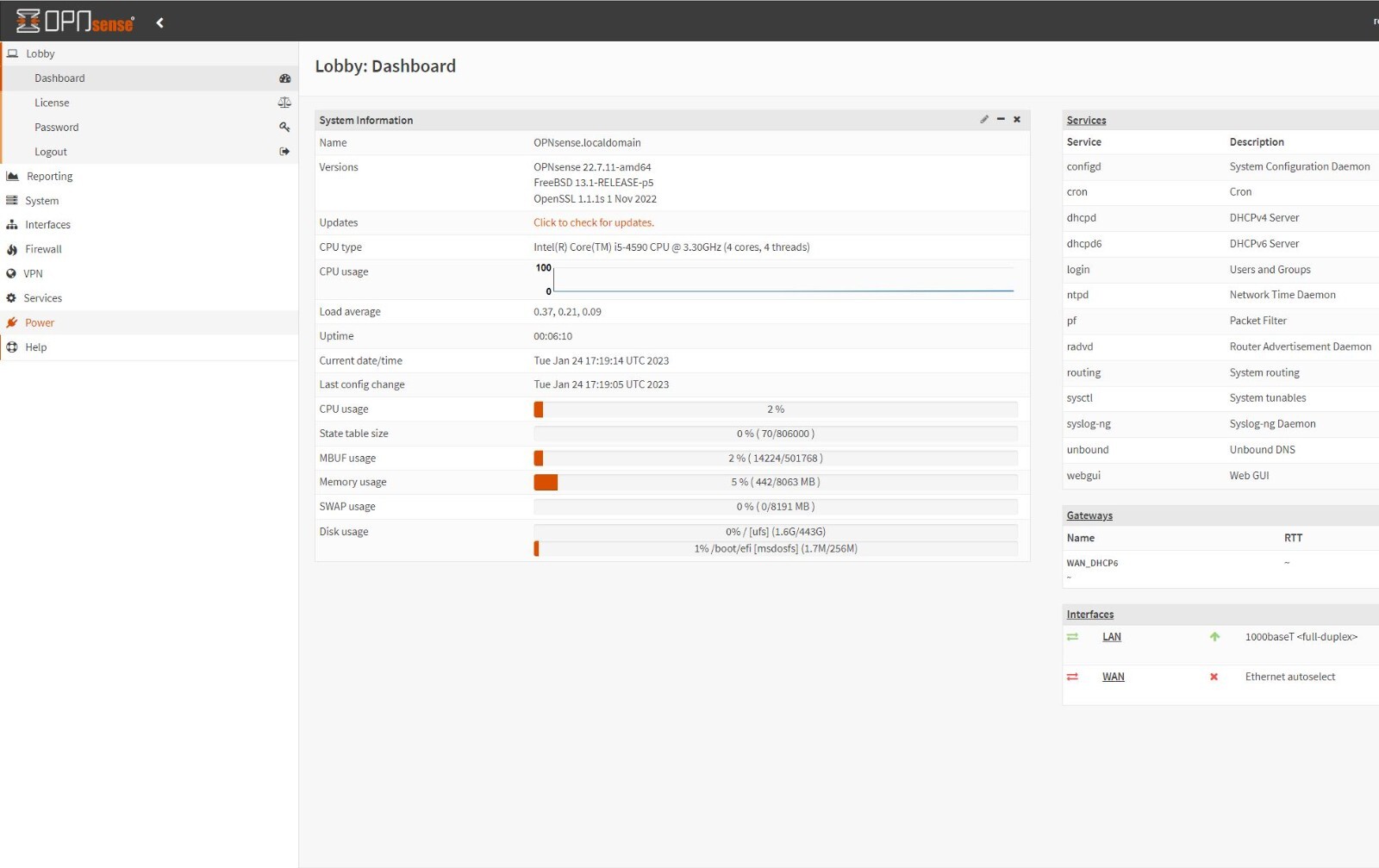Collapse the sidebar with the arrow icon
Image resolution: width=1379 pixels, height=868 pixels.
pos(159,22)
